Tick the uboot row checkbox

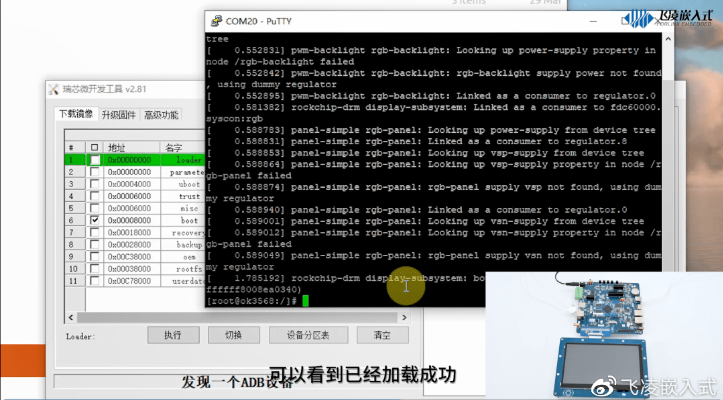pyautogui.click(x=95, y=184)
